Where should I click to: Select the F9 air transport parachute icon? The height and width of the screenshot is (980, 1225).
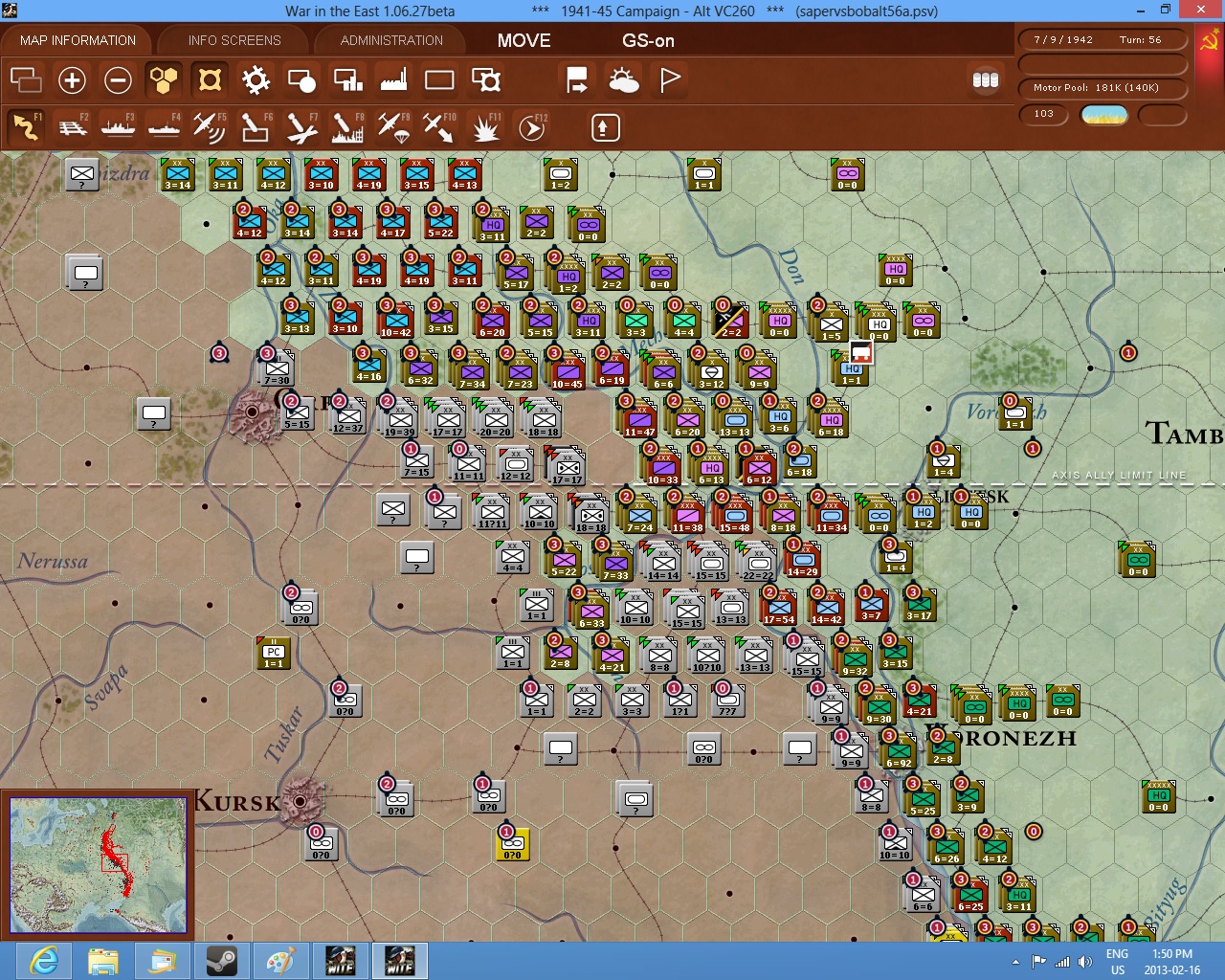(x=393, y=127)
